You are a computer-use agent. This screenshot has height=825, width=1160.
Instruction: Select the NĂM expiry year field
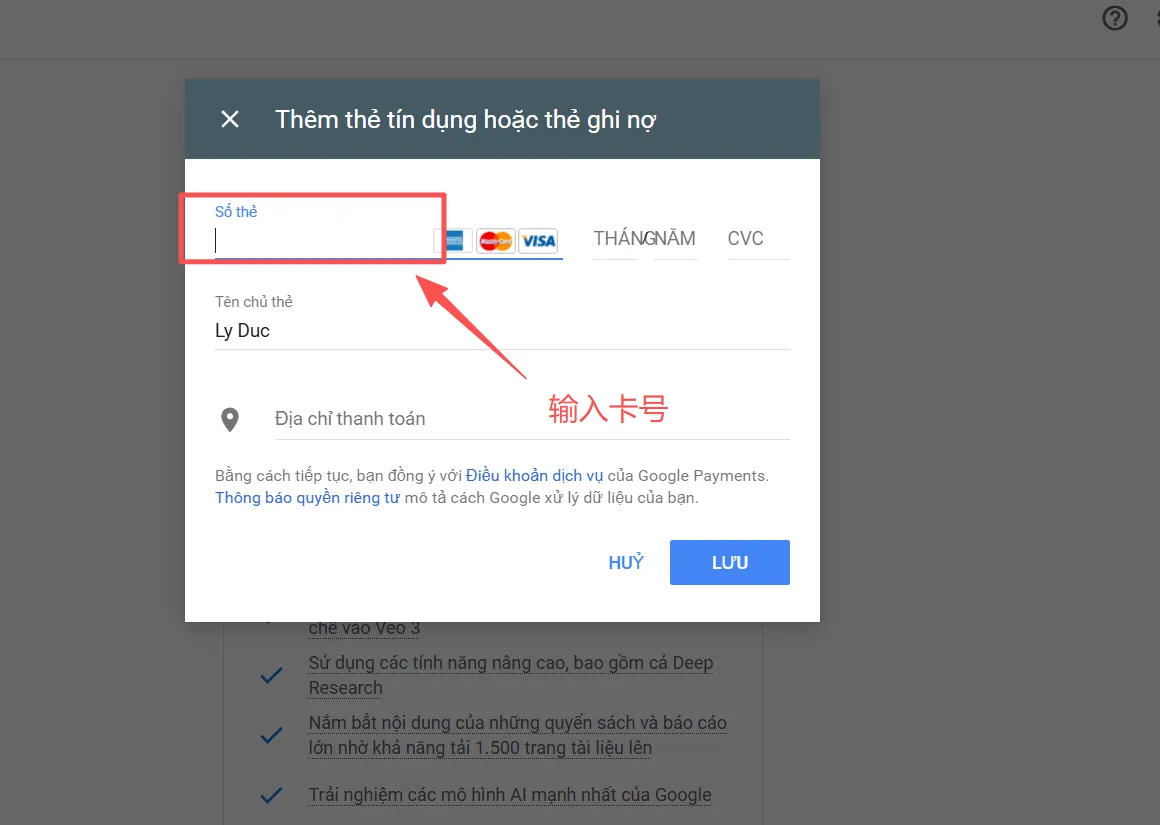[675, 239]
